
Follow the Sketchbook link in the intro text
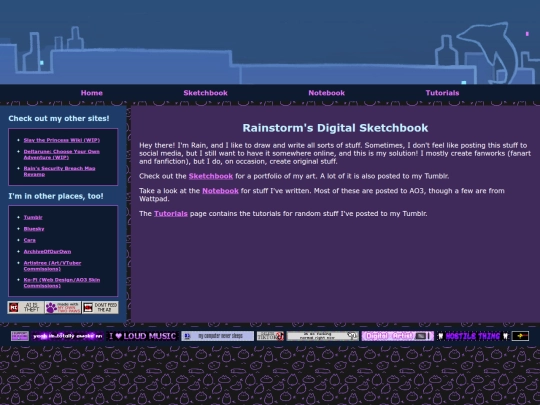tap(211, 176)
